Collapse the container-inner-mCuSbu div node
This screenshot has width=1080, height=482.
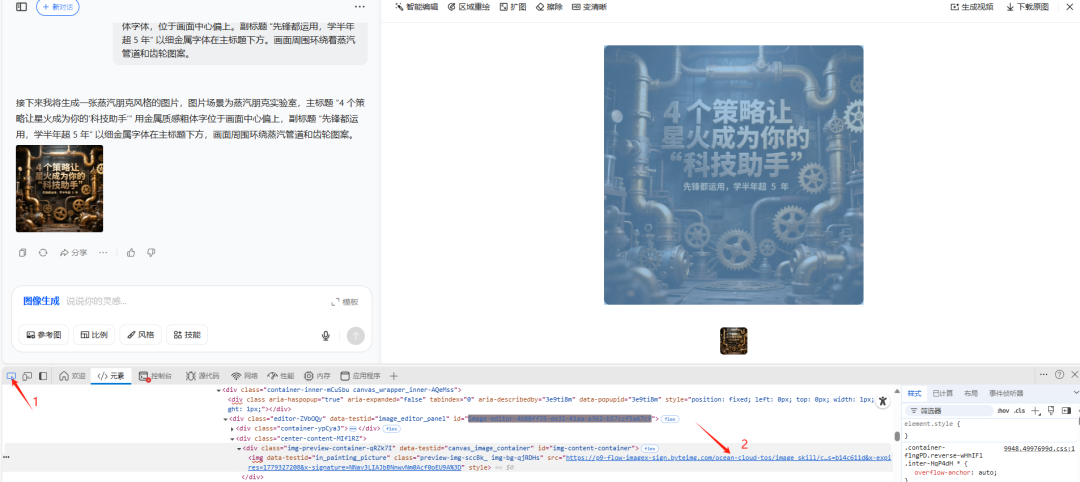tap(219, 390)
